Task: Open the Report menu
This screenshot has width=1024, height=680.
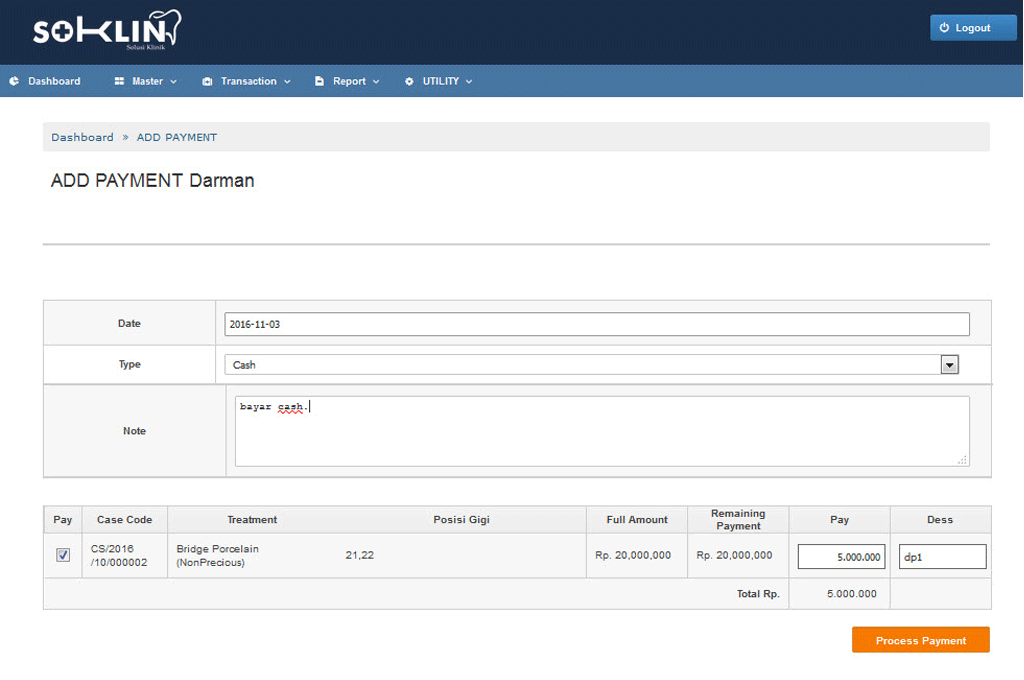Action: click(x=349, y=81)
